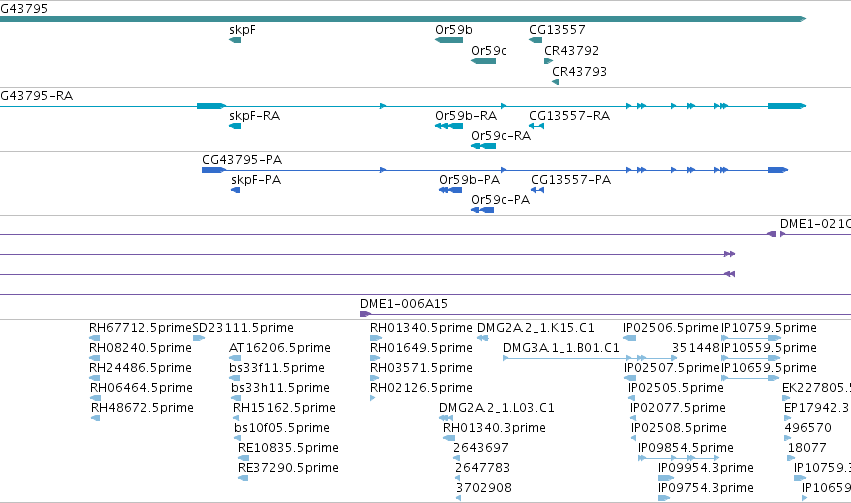This screenshot has height=503, width=851.
Task: Click the DMG2A.2_1.L03.C1 feature label
Action: pos(497,408)
